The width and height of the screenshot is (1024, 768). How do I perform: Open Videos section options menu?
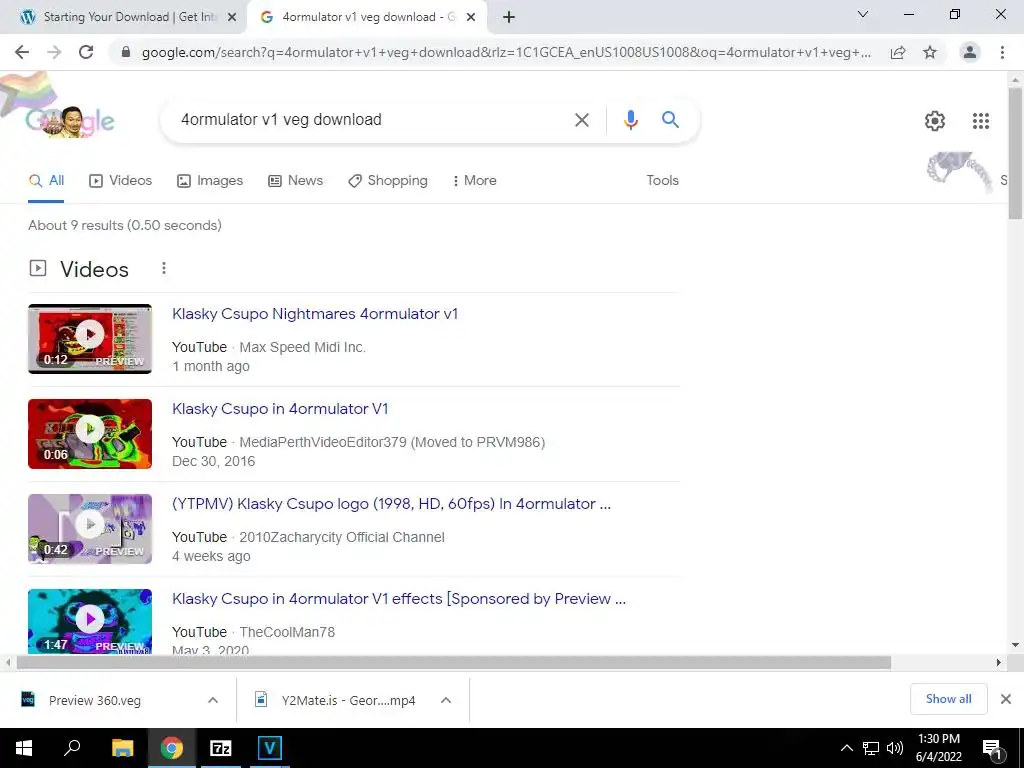164,268
